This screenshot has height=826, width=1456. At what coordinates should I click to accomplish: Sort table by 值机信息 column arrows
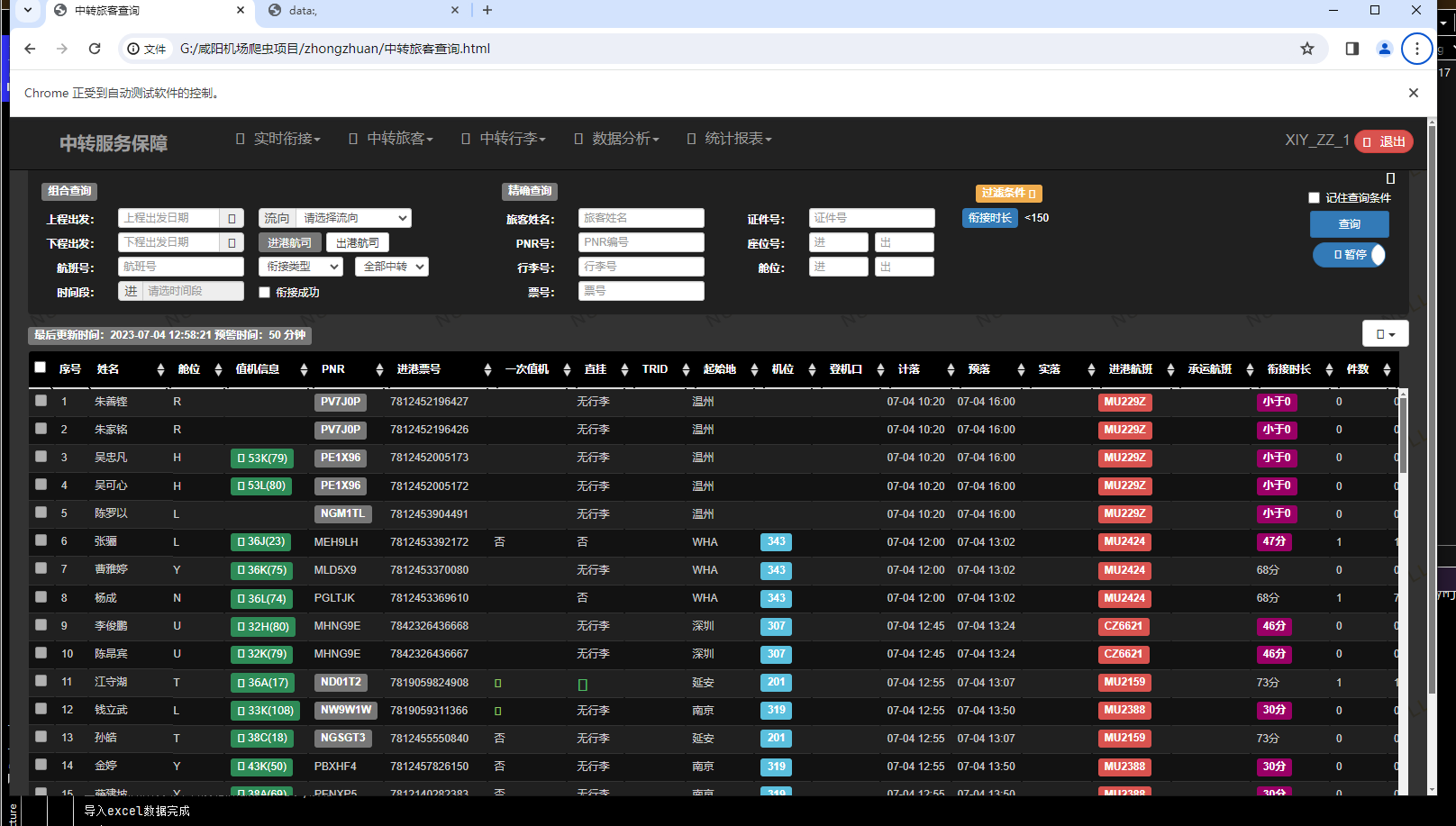pos(303,369)
